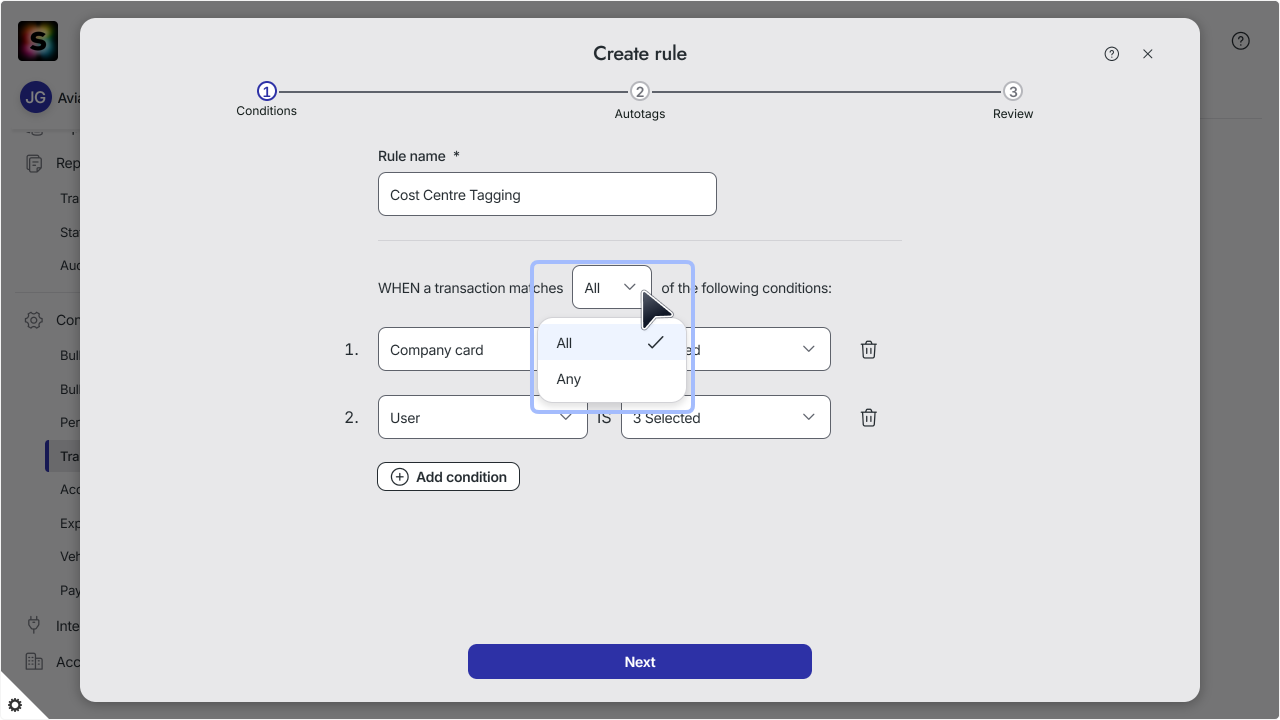1280x720 pixels.
Task: Click the Integrations plug sidebar icon
Action: coord(34,625)
